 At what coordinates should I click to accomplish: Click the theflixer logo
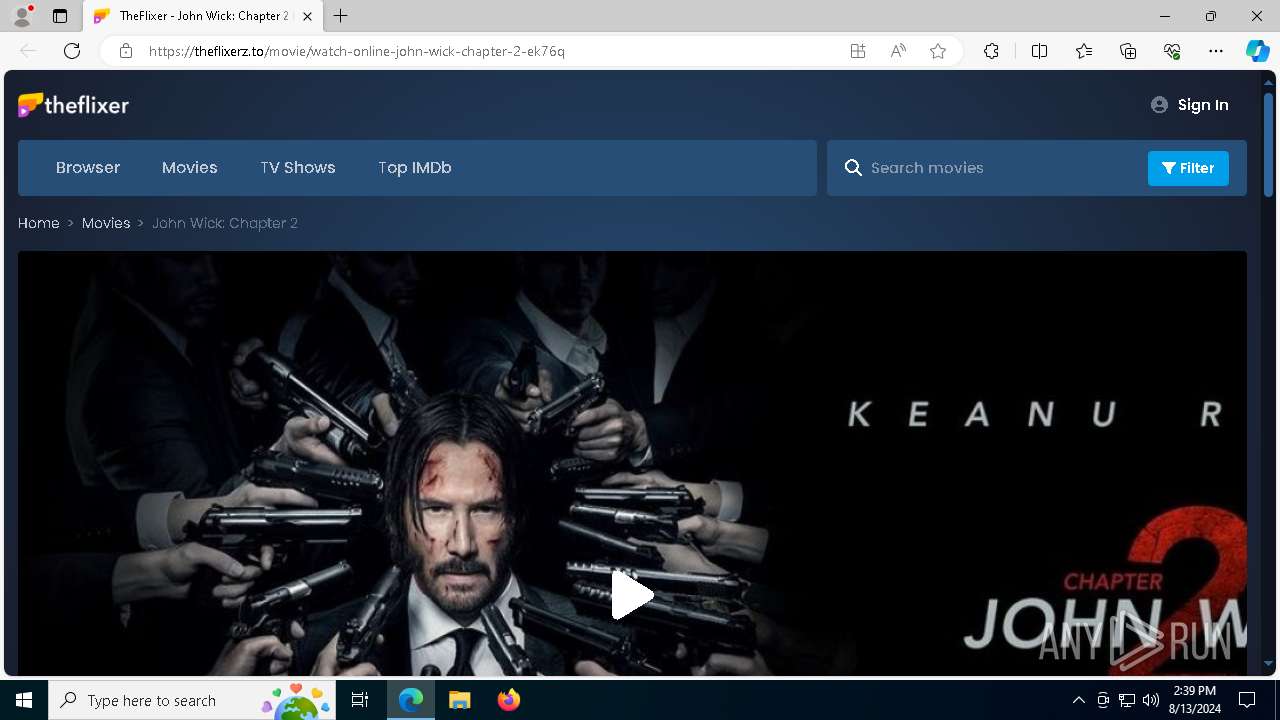tap(73, 105)
